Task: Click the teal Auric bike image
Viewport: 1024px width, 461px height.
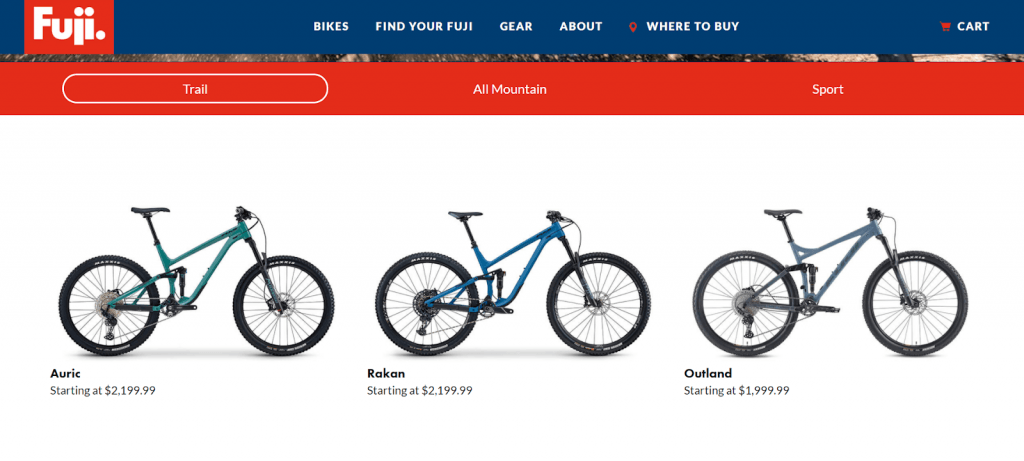Action: click(196, 281)
